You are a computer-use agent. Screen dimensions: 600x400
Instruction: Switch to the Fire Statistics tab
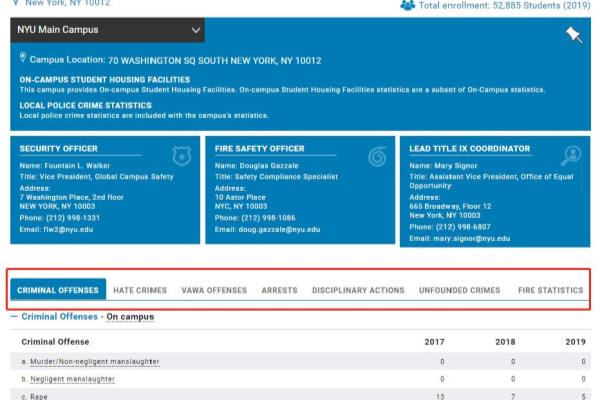click(551, 290)
